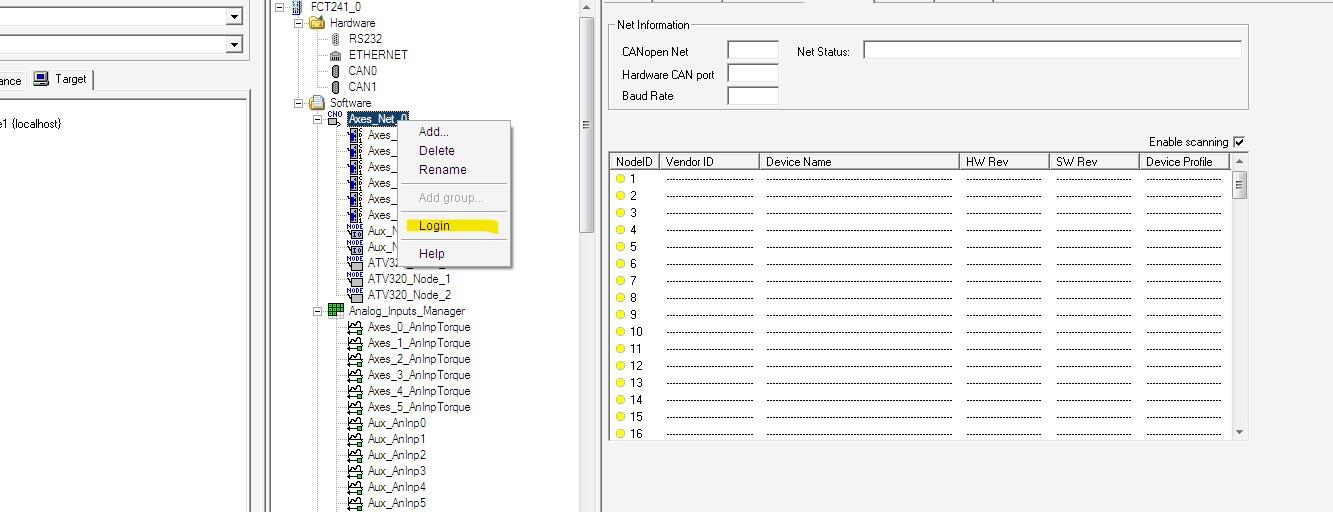Select the CAN0 port icon

(x=335, y=71)
